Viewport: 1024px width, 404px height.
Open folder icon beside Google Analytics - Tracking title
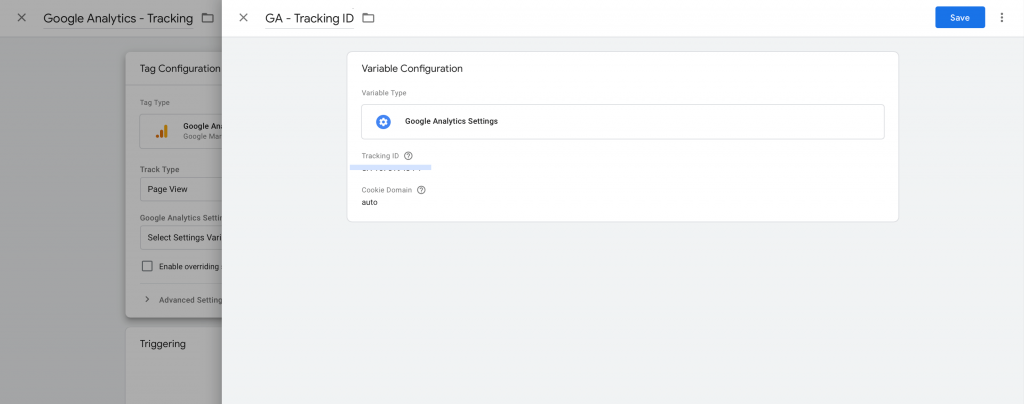click(208, 18)
